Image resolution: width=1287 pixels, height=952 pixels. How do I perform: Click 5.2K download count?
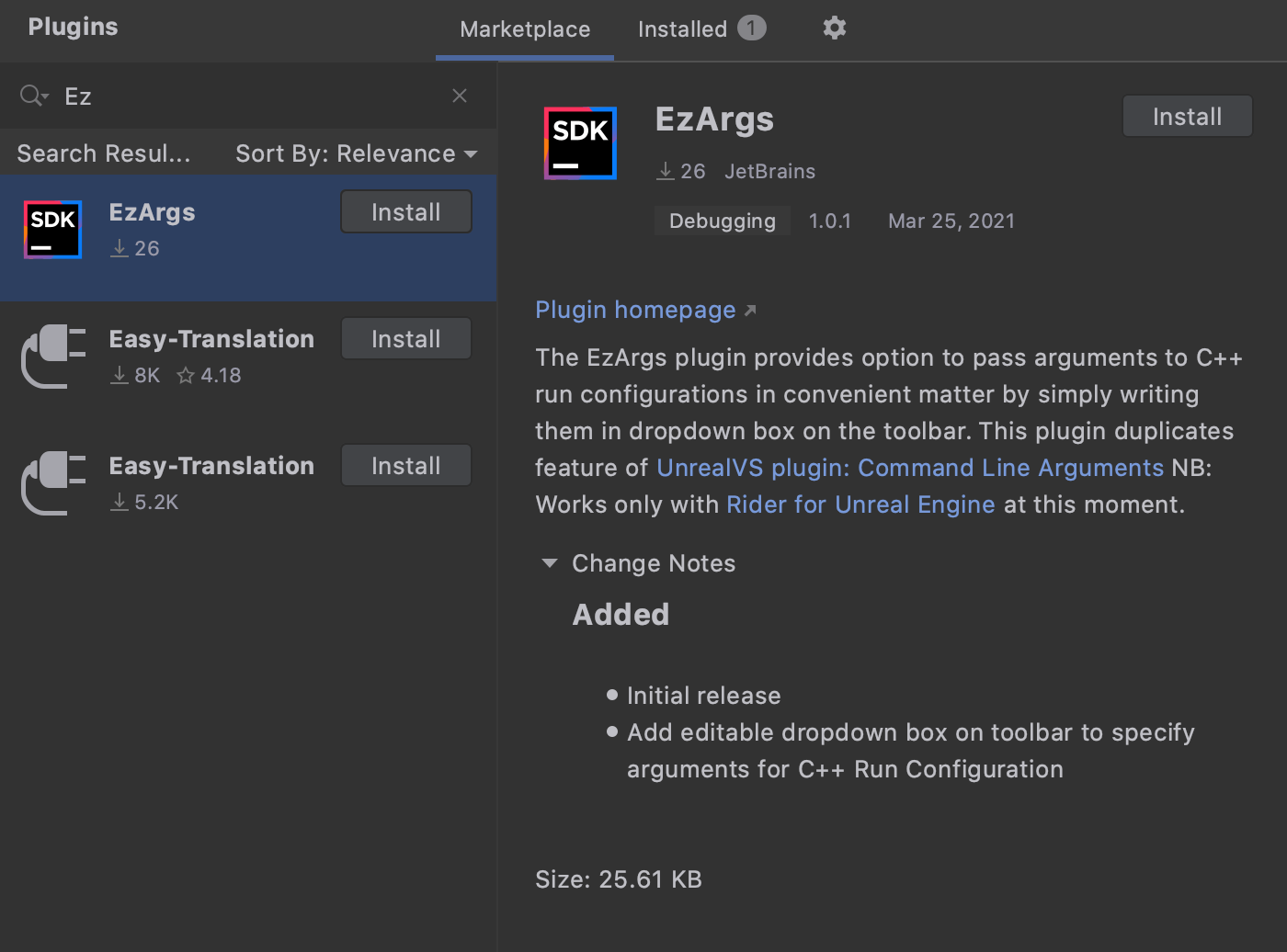pyautogui.click(x=156, y=502)
